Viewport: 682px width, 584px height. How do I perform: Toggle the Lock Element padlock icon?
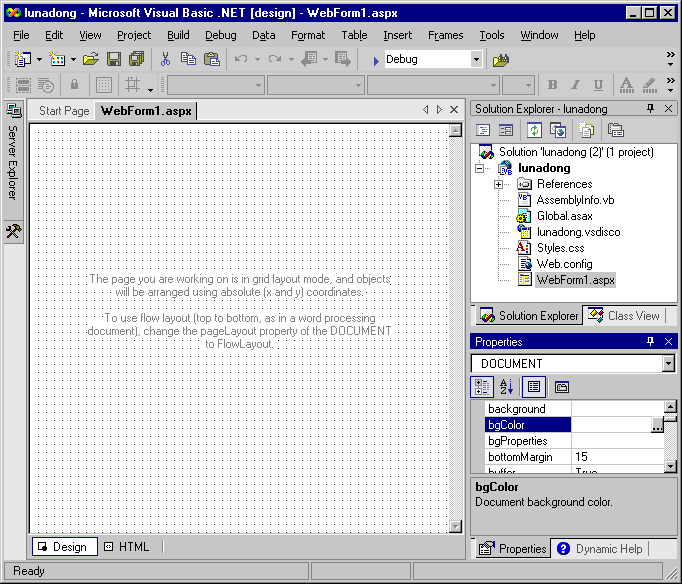(74, 84)
